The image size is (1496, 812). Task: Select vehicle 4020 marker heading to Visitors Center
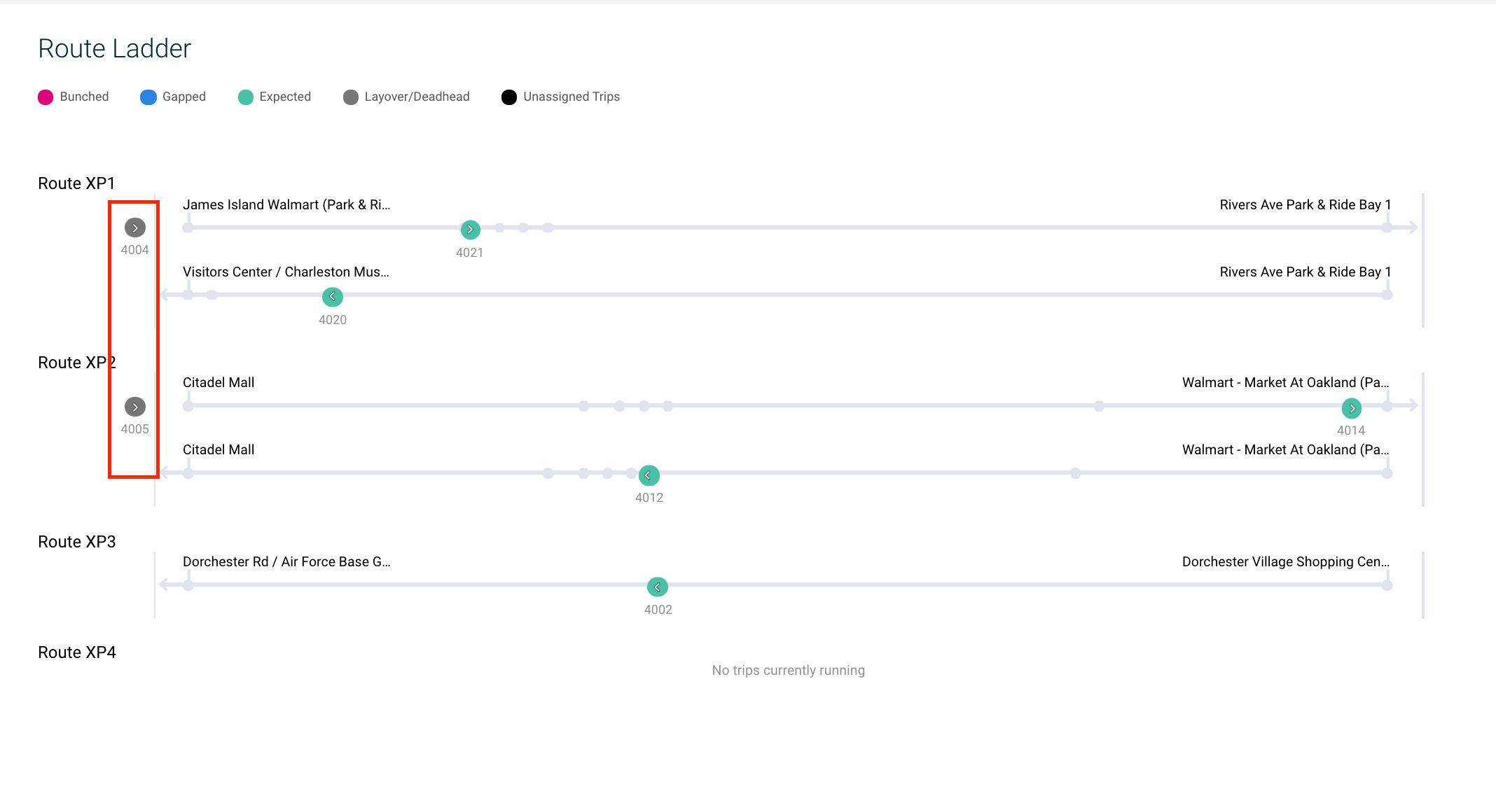(x=332, y=297)
